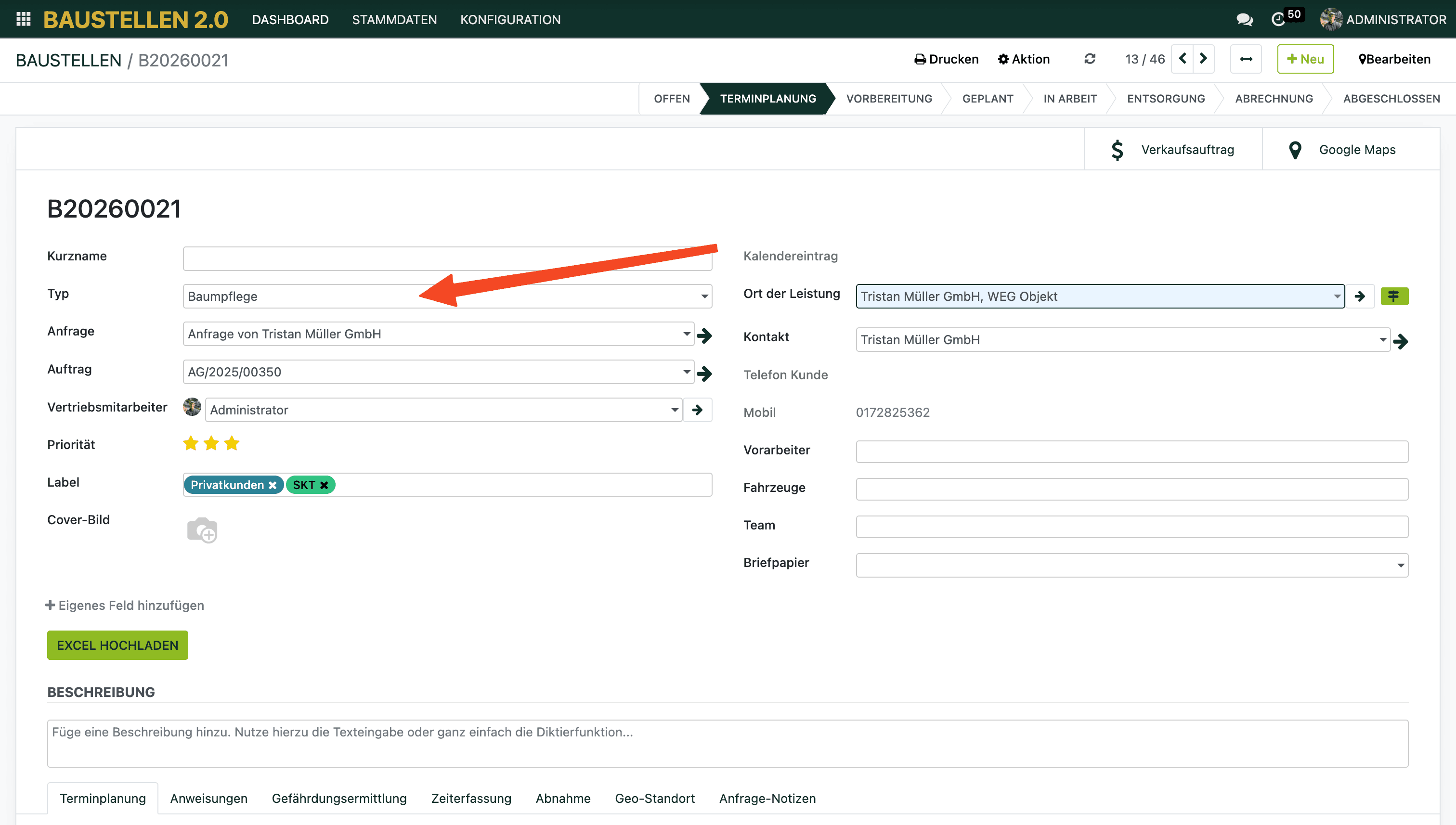This screenshot has width=1456, height=825.
Task: Set priority to the third star
Action: (232, 444)
